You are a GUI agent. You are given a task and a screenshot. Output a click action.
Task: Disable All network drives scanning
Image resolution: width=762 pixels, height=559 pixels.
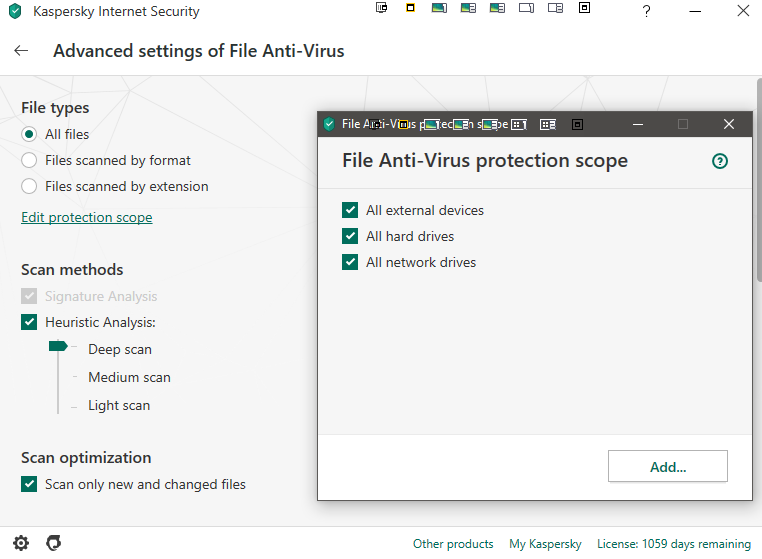[x=350, y=262]
